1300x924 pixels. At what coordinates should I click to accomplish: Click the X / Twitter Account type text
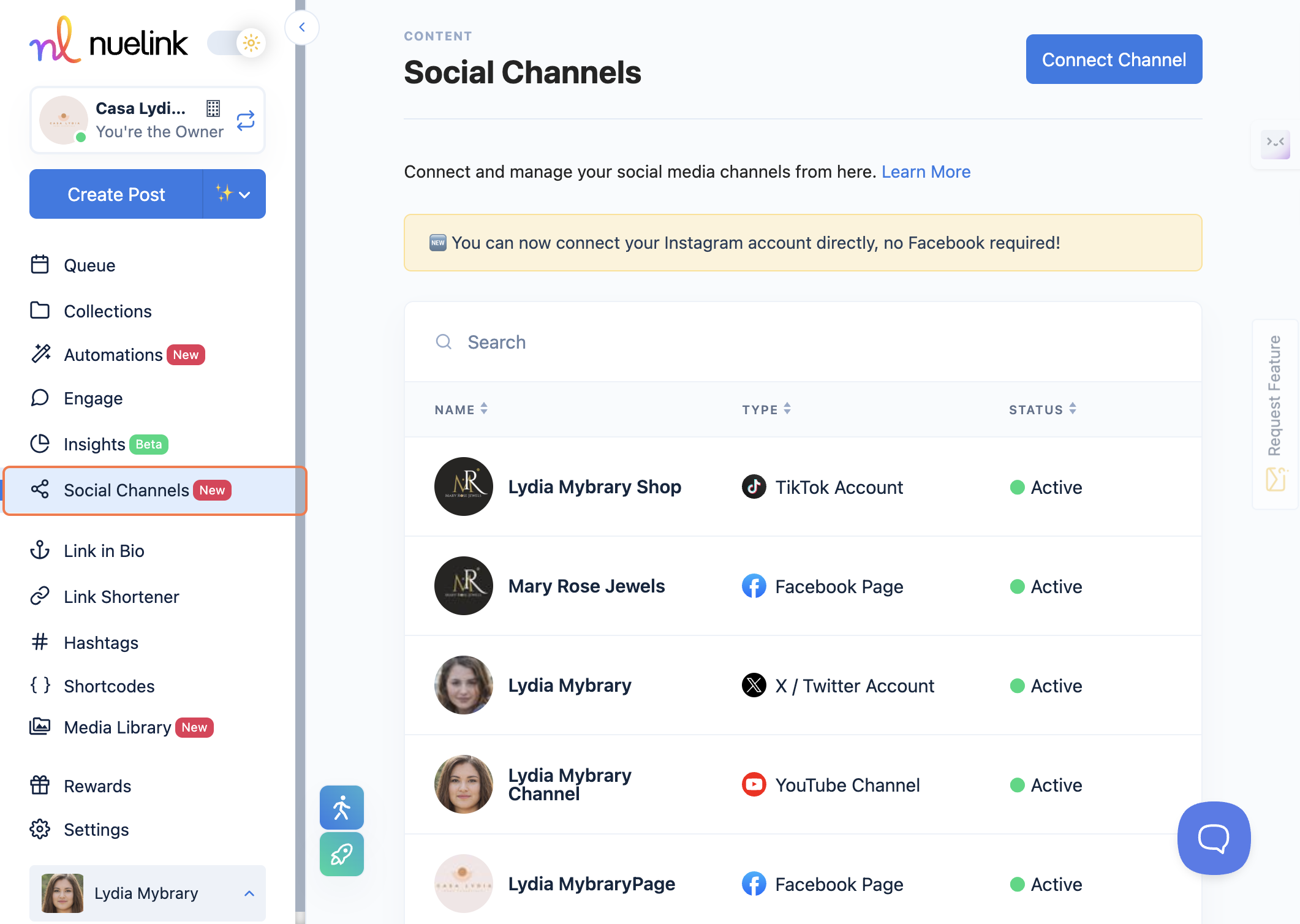(x=855, y=686)
